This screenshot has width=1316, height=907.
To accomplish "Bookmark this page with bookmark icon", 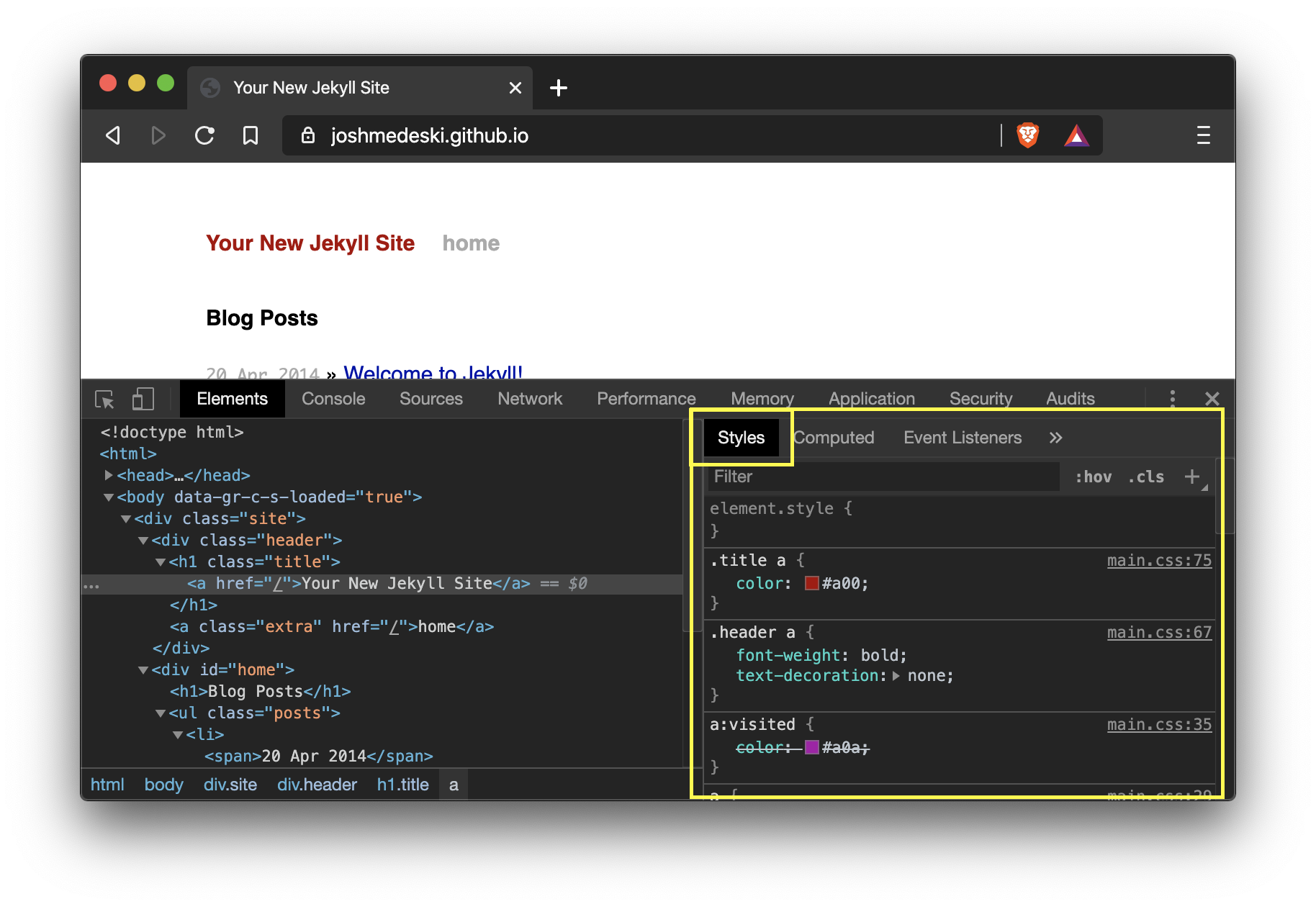I will point(251,135).
